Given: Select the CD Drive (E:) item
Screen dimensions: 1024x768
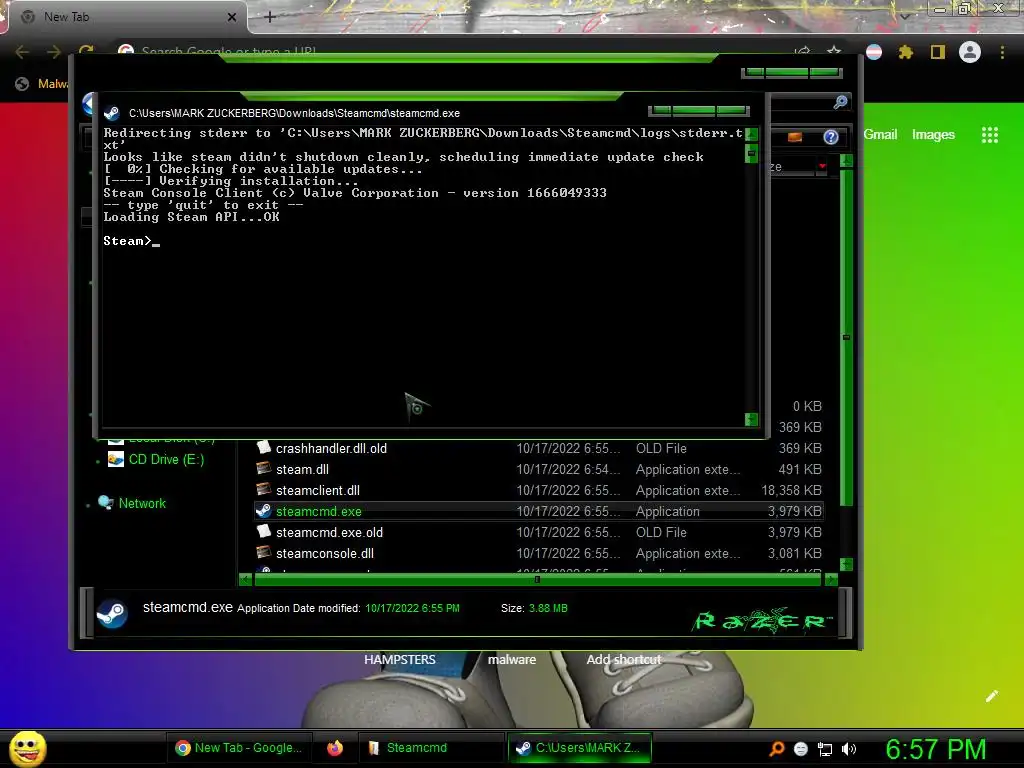Looking at the screenshot, I should 166,460.
